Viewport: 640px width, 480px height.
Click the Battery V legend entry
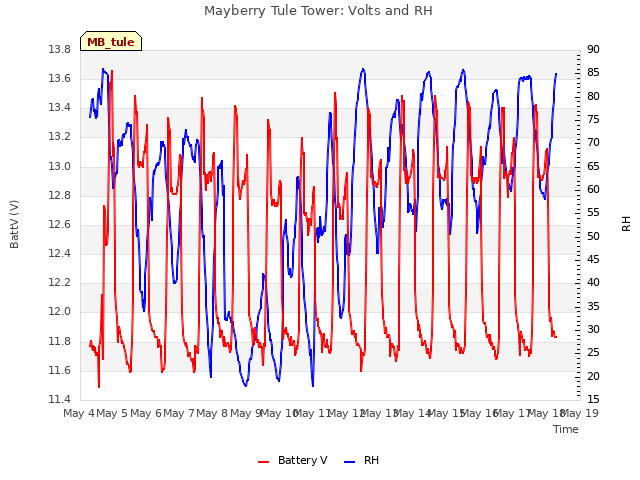[x=302, y=460]
